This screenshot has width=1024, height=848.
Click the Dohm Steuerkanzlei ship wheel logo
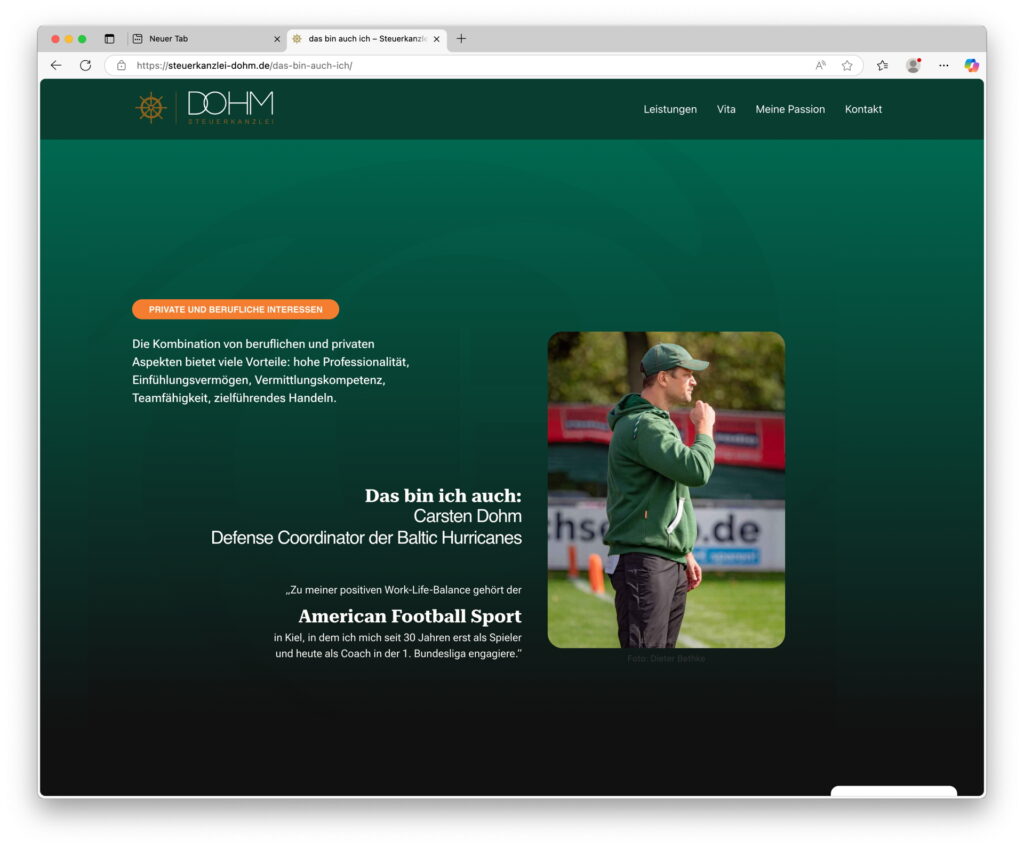tap(151, 108)
